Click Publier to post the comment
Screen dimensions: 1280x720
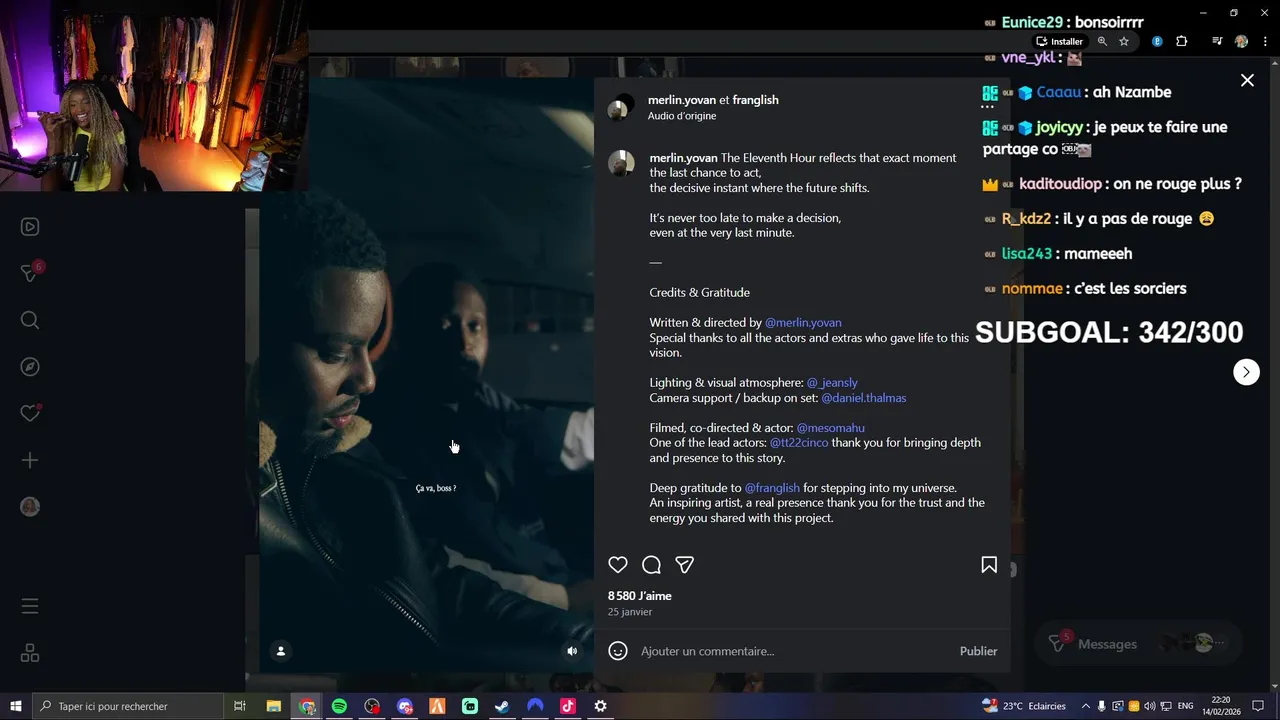[x=978, y=651]
